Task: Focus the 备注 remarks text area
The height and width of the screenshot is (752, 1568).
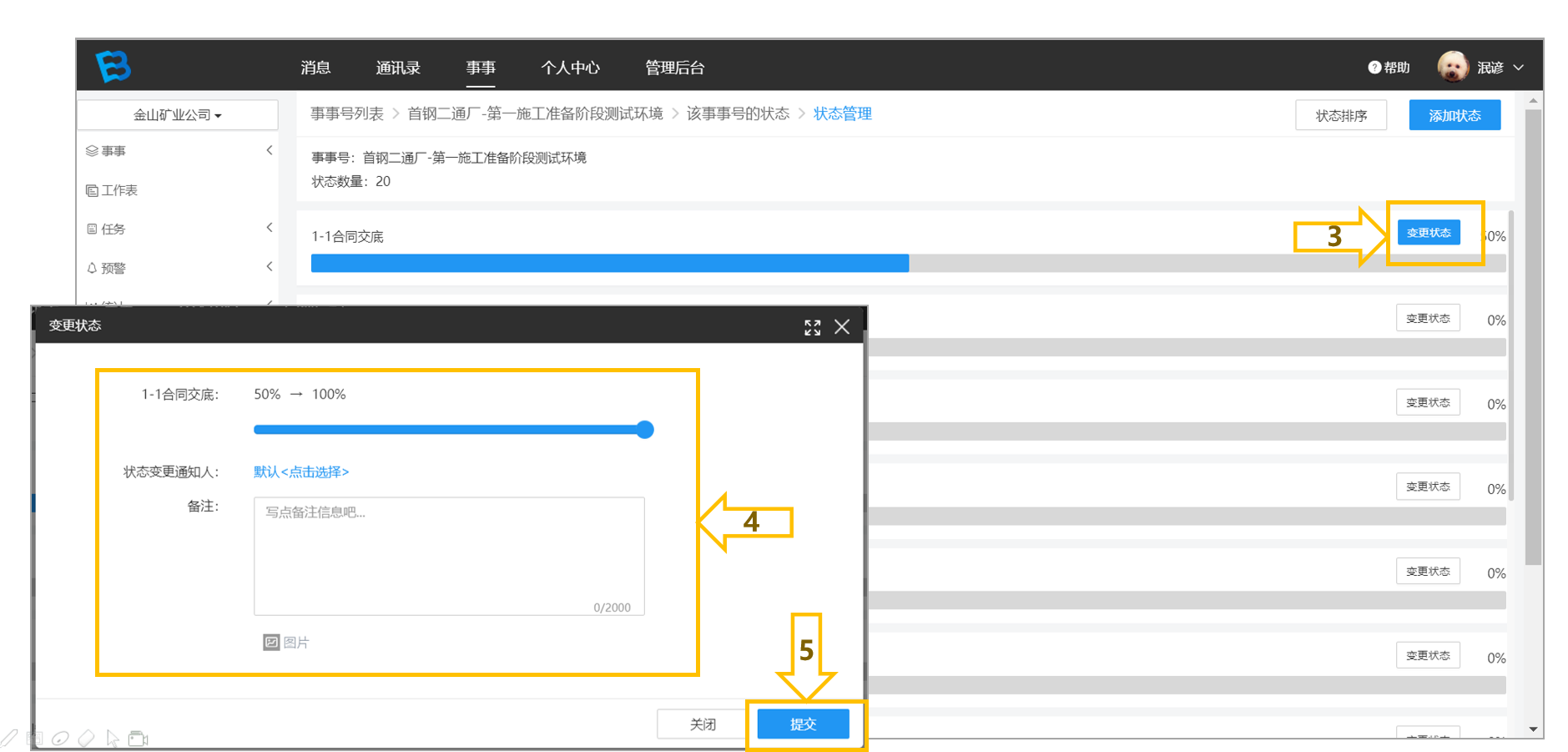Action: point(449,557)
